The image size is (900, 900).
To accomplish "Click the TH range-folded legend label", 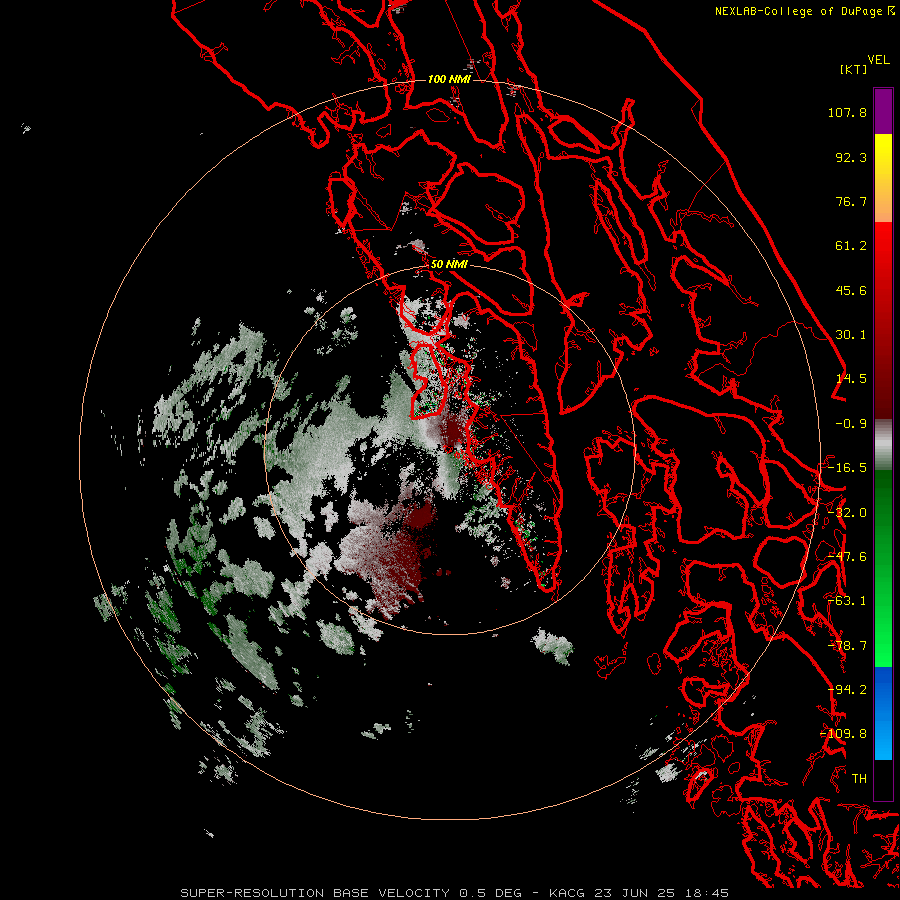I will pos(859,779).
